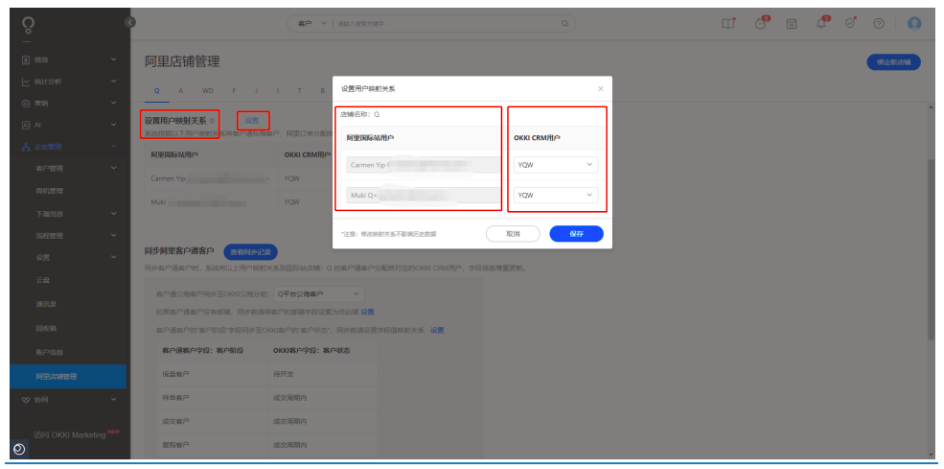Viewport: 944px width, 469px height.
Task: Open 回收站 in sidebar
Action: click(46, 328)
